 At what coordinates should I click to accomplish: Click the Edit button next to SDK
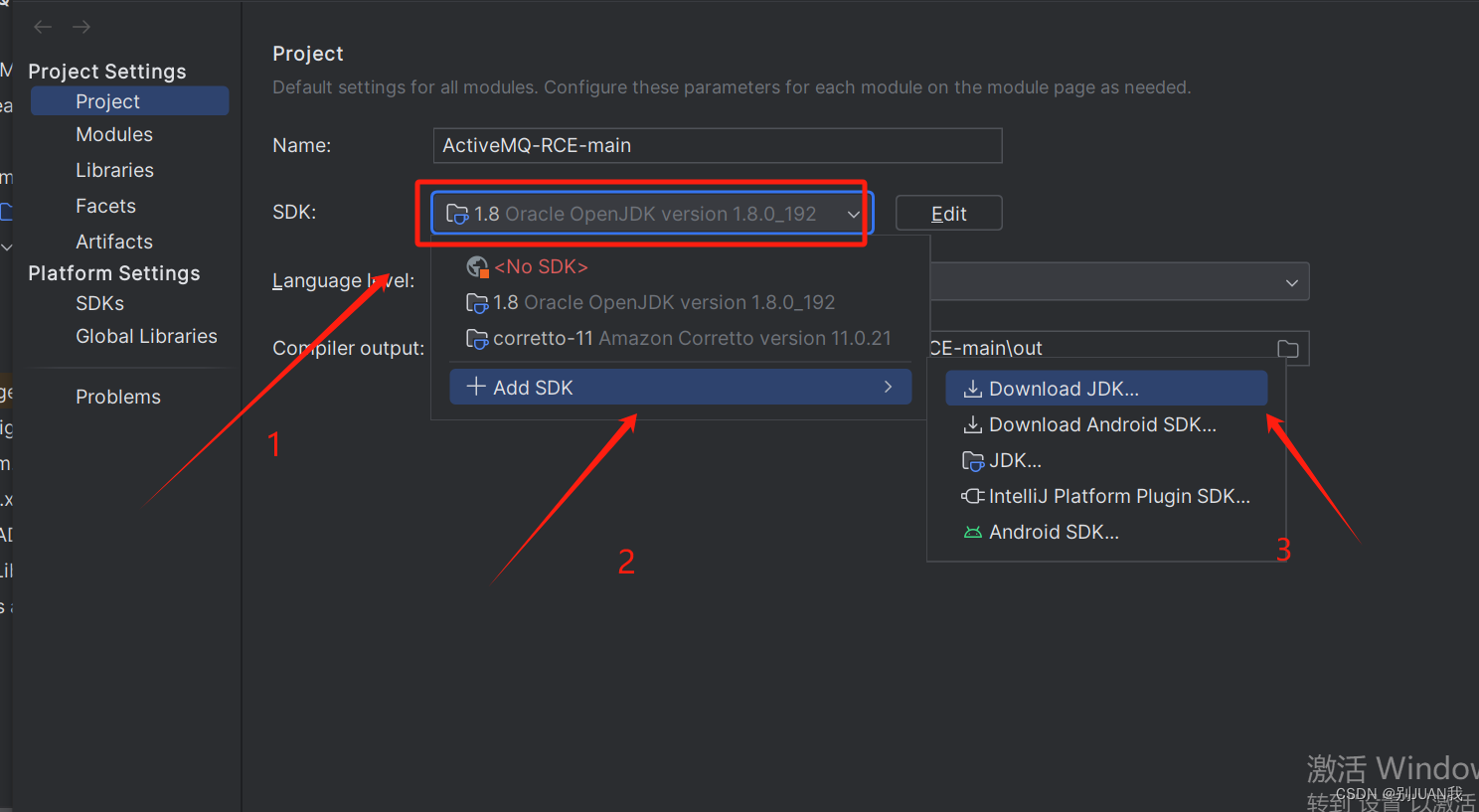click(x=948, y=214)
